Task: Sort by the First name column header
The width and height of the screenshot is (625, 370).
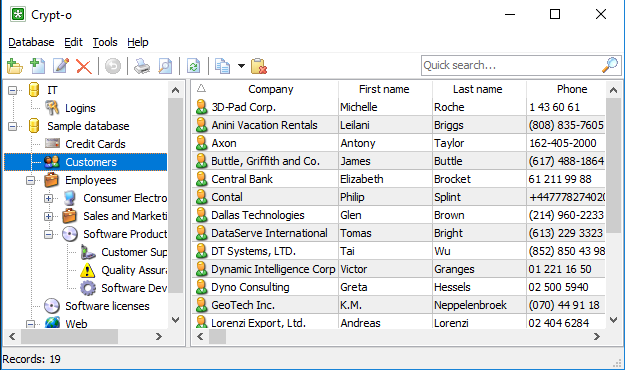Action: (384, 89)
